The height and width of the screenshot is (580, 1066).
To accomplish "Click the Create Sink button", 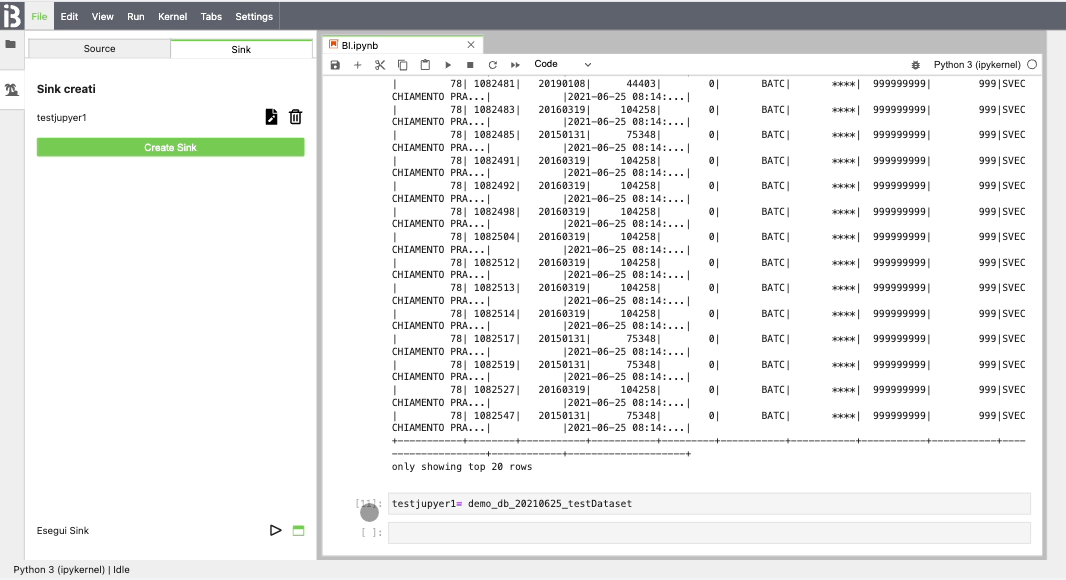I will tap(170, 146).
